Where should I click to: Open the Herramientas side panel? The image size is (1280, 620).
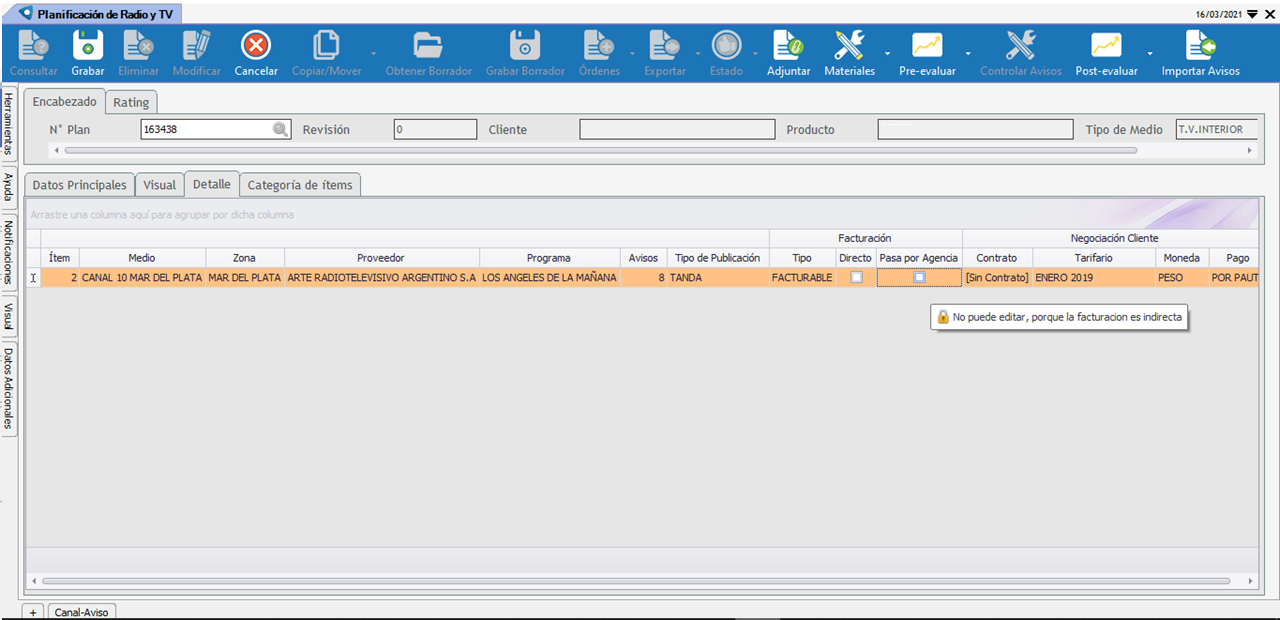point(8,124)
